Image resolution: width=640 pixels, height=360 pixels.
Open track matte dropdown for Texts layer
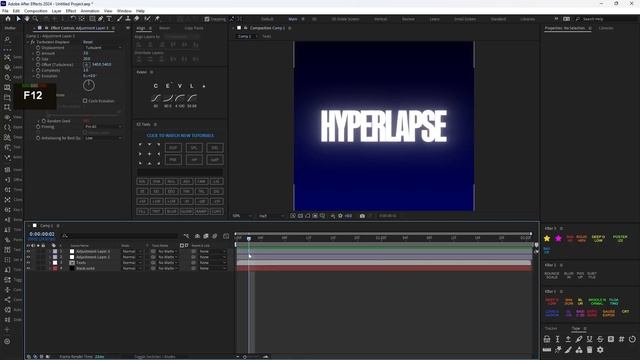tap(168, 263)
